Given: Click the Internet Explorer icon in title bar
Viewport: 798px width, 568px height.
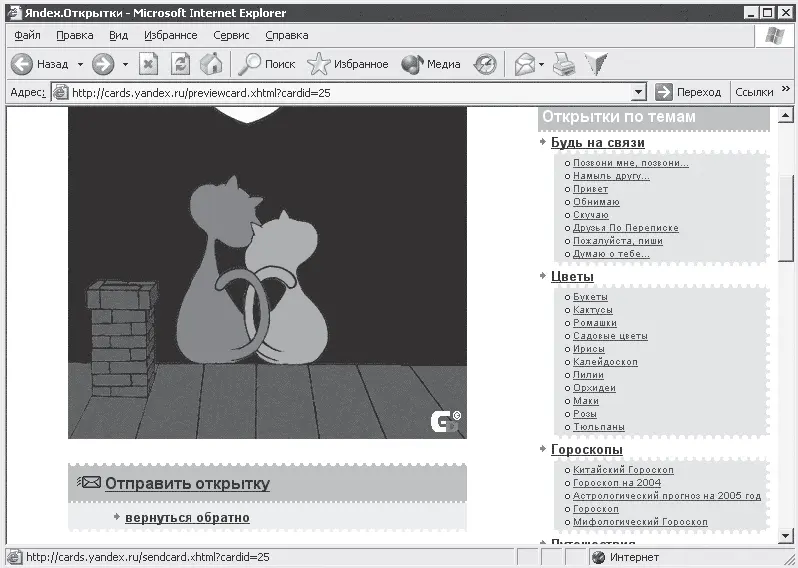Looking at the screenshot, I should tap(14, 13).
